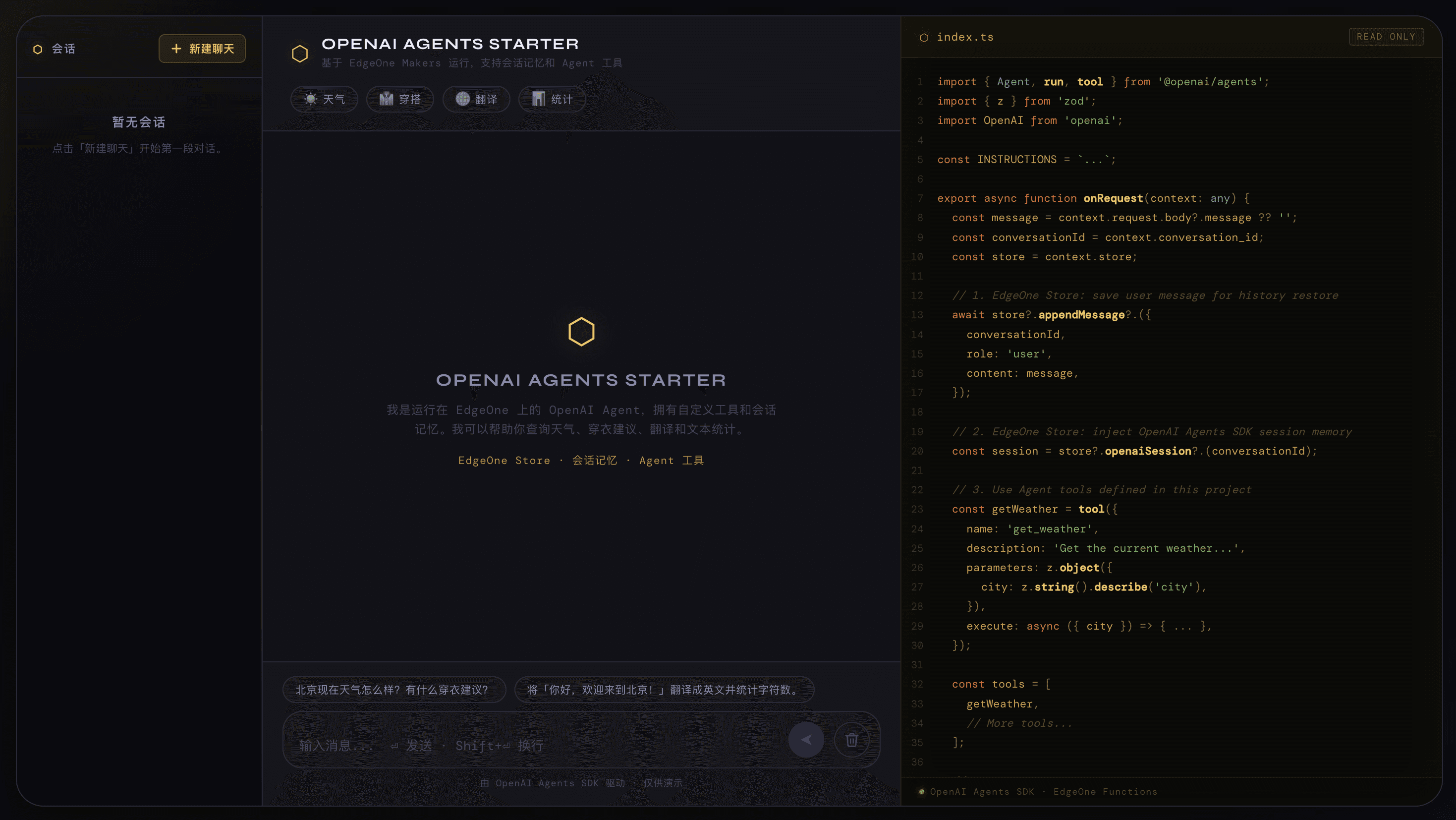Click 'openaiSession' in the code

[x=1148, y=451]
